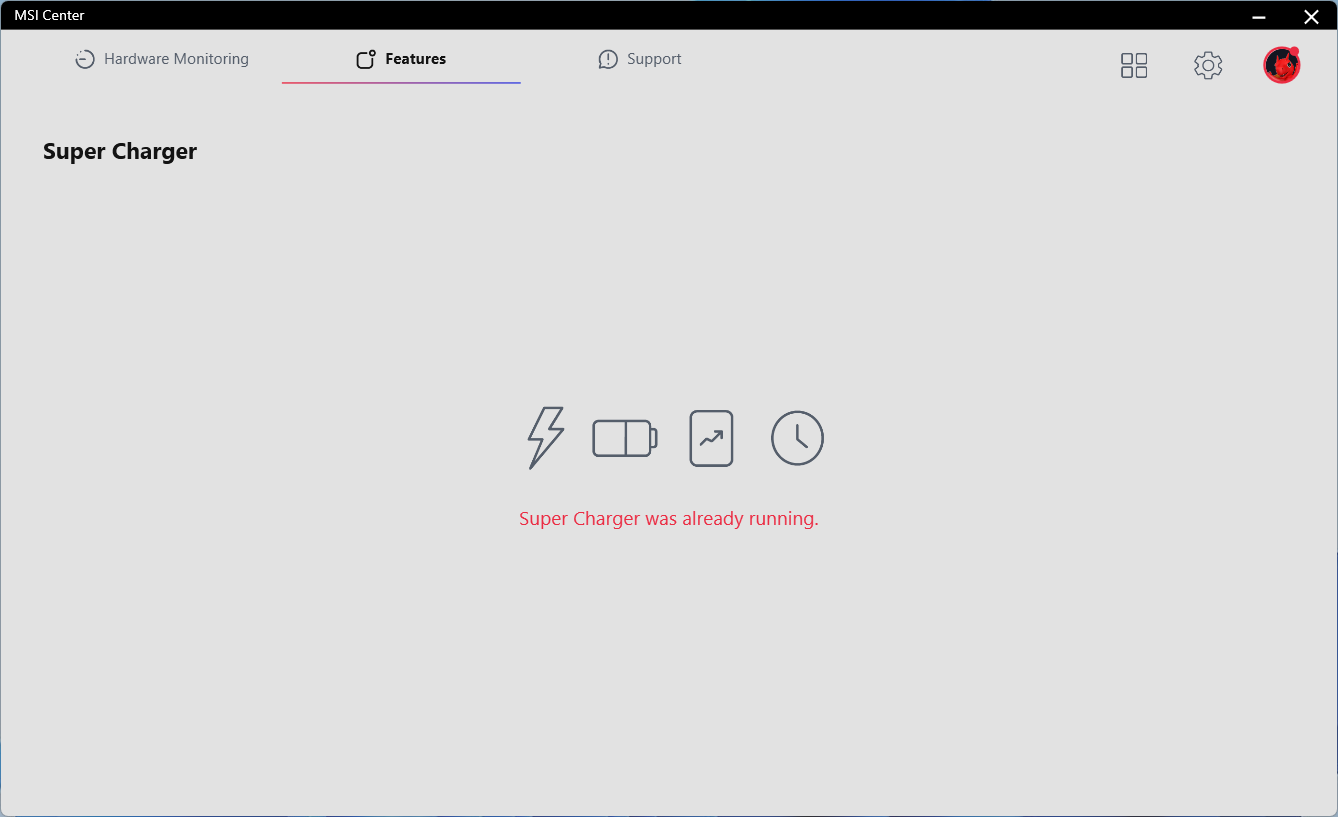
Task: Click the four-squares grid icon
Action: (1134, 66)
